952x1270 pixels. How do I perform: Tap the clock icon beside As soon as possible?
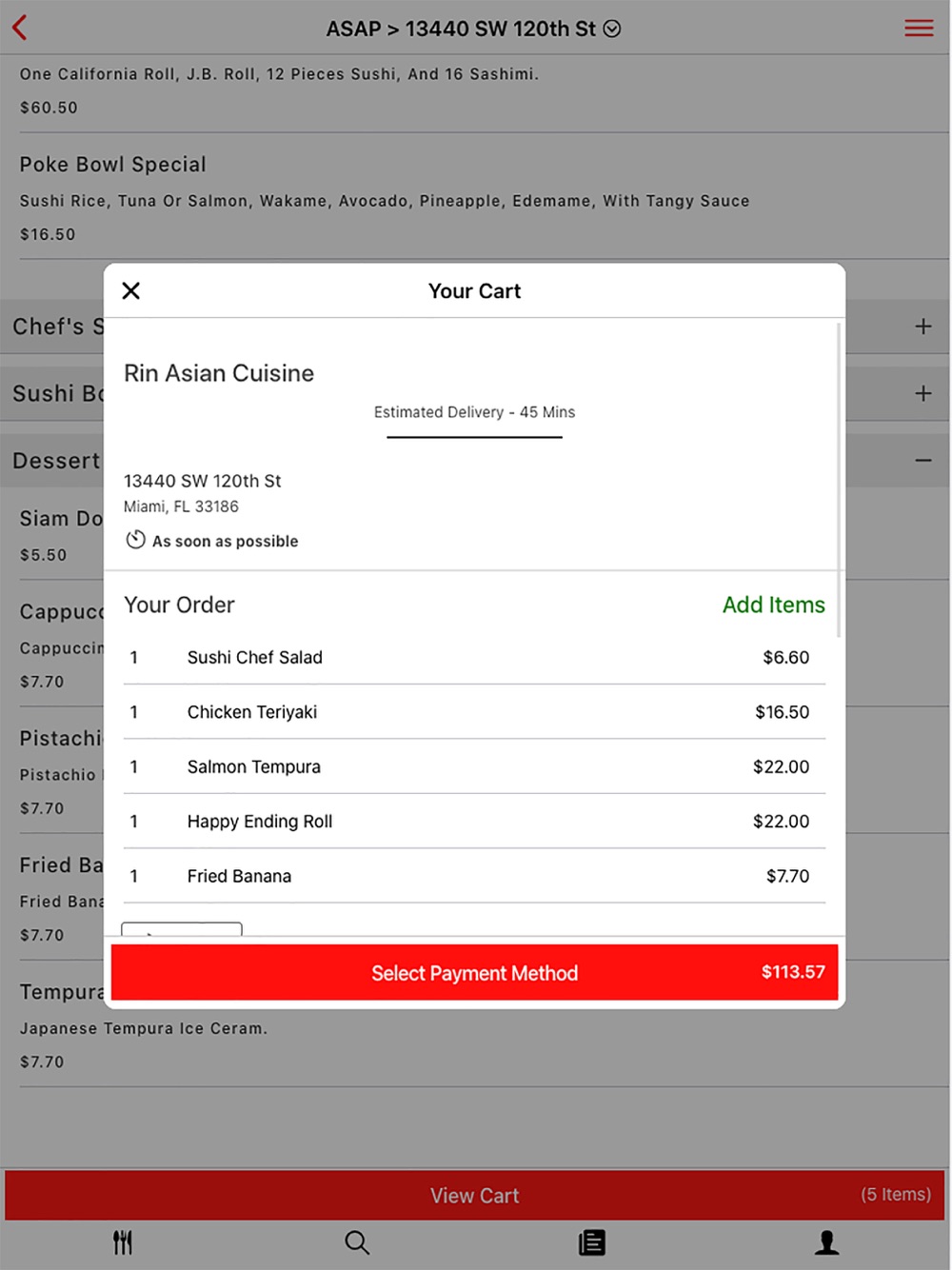135,540
